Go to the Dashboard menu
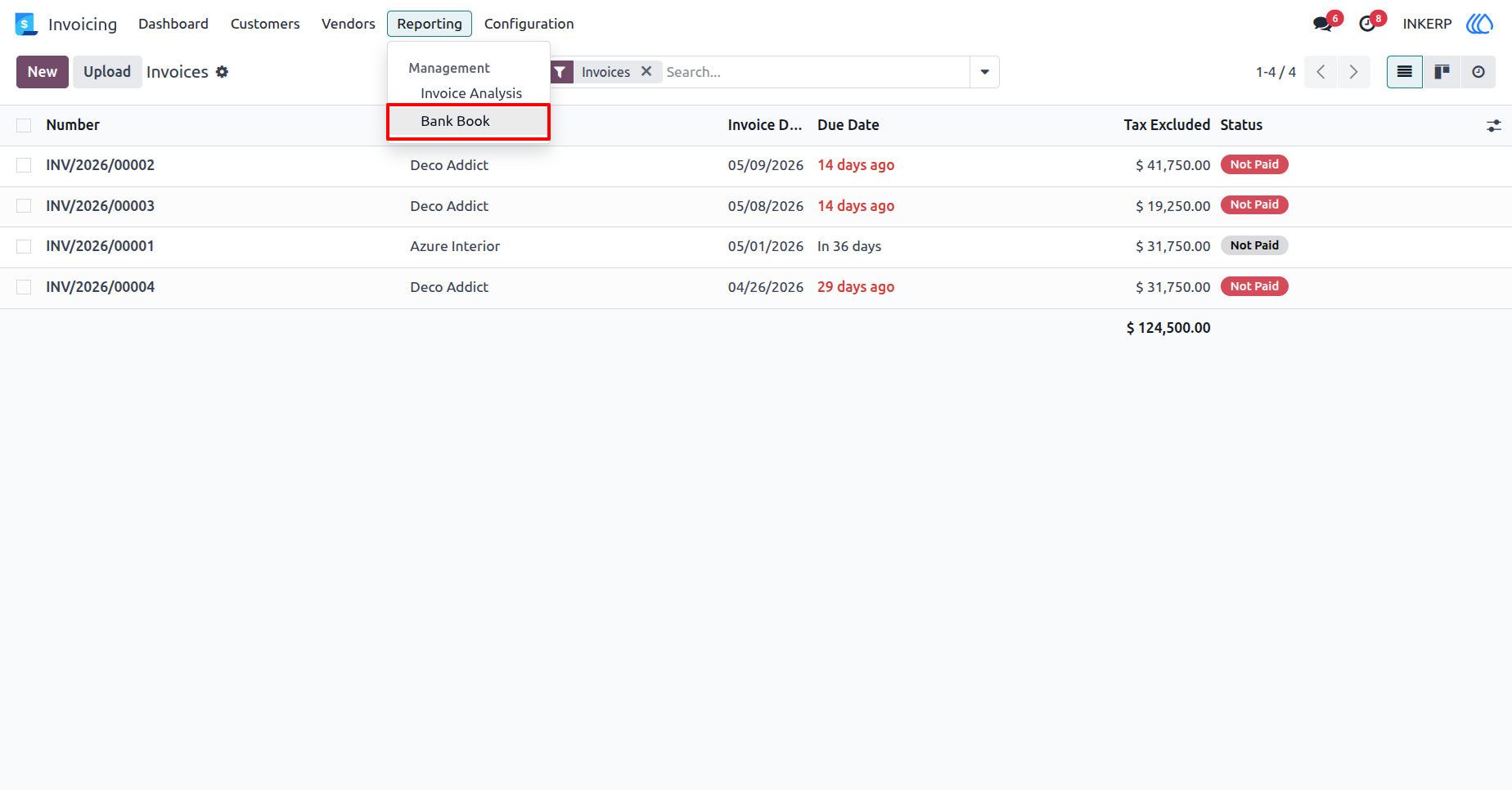This screenshot has width=1512, height=790. [173, 24]
